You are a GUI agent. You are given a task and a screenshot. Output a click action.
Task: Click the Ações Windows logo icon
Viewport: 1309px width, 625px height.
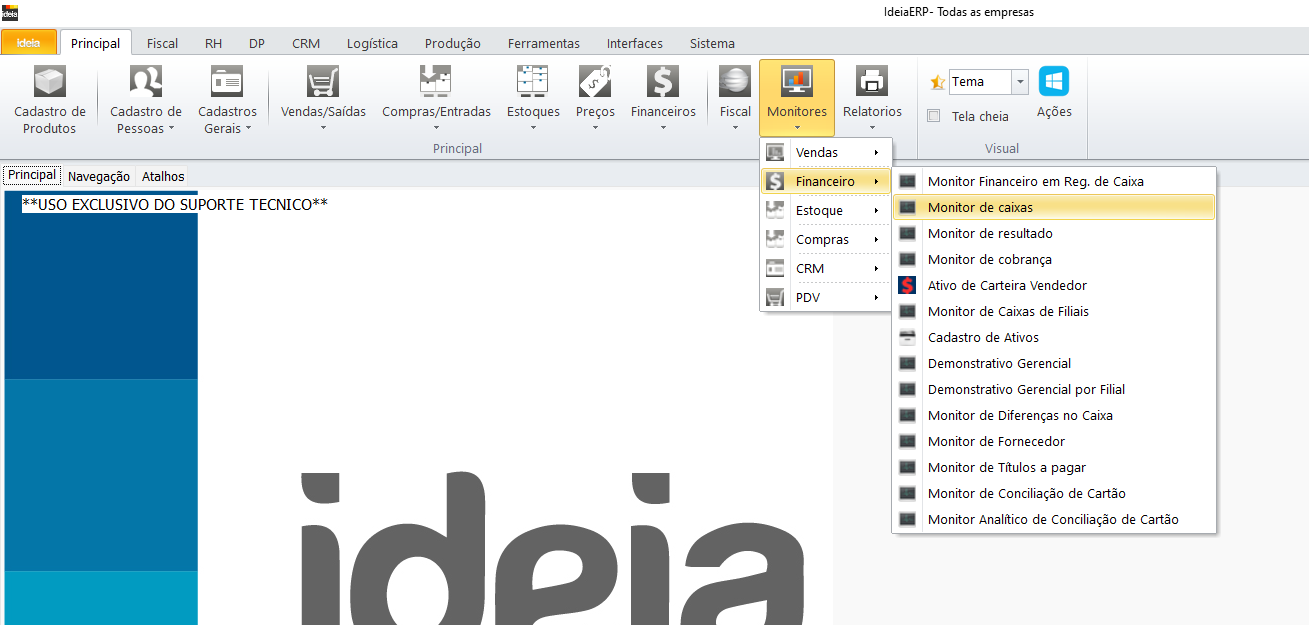[x=1054, y=82]
